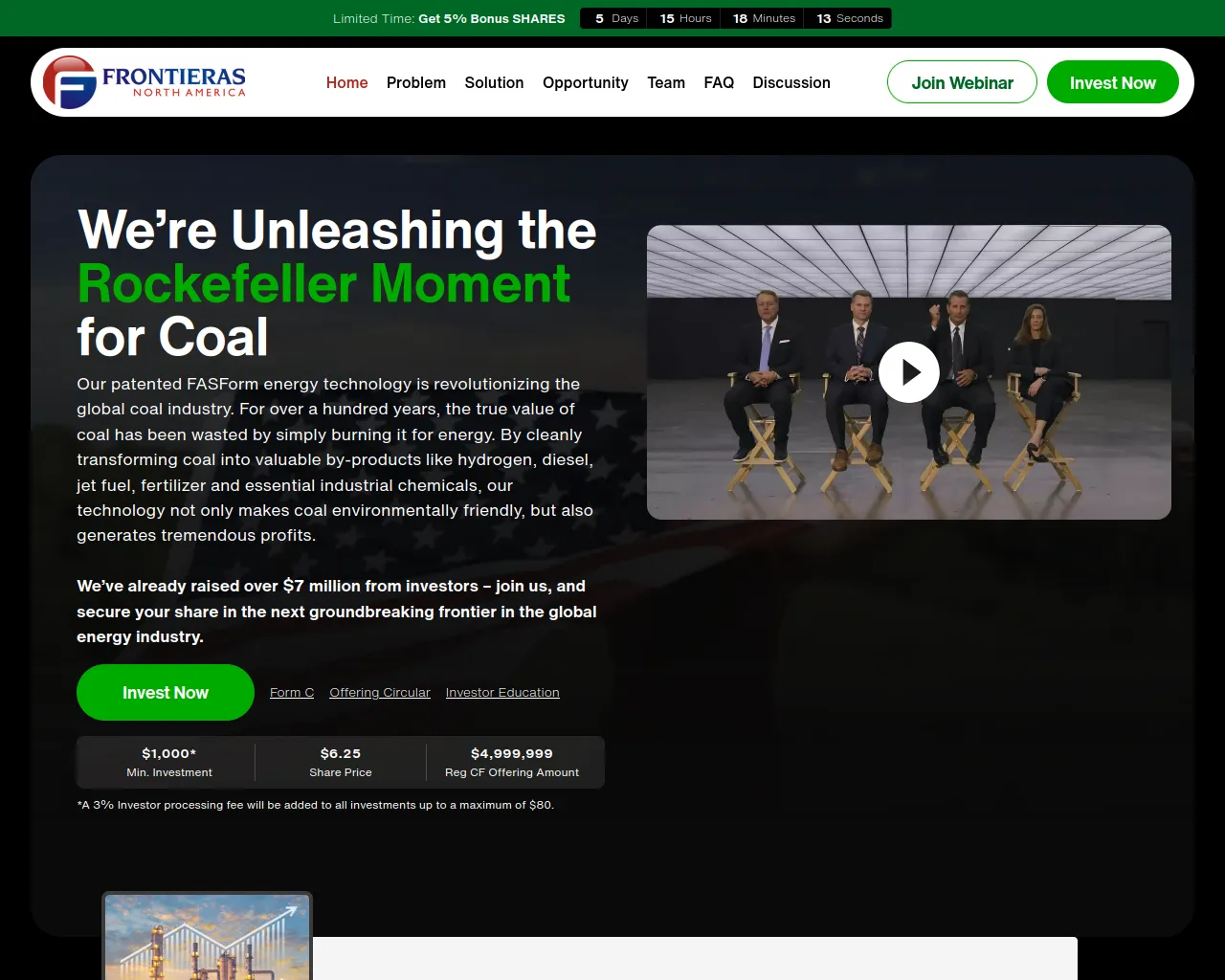Open the Form C link

292,692
